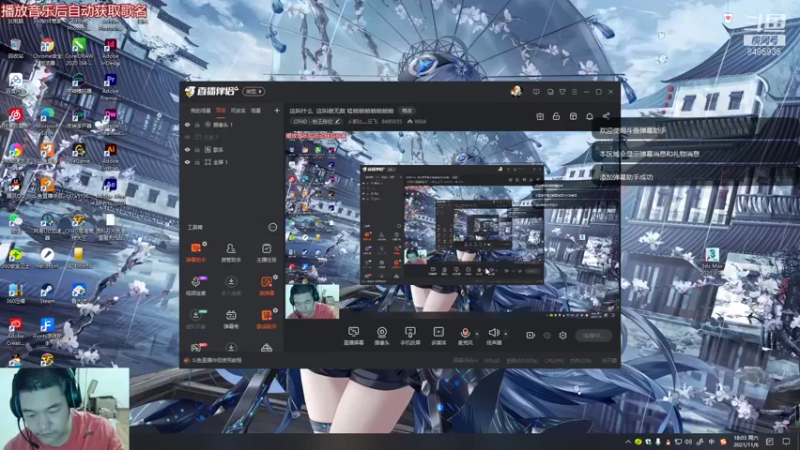Switch to the first scene tab
Screen dimensions: 800x450
pyautogui.click(x=201, y=110)
